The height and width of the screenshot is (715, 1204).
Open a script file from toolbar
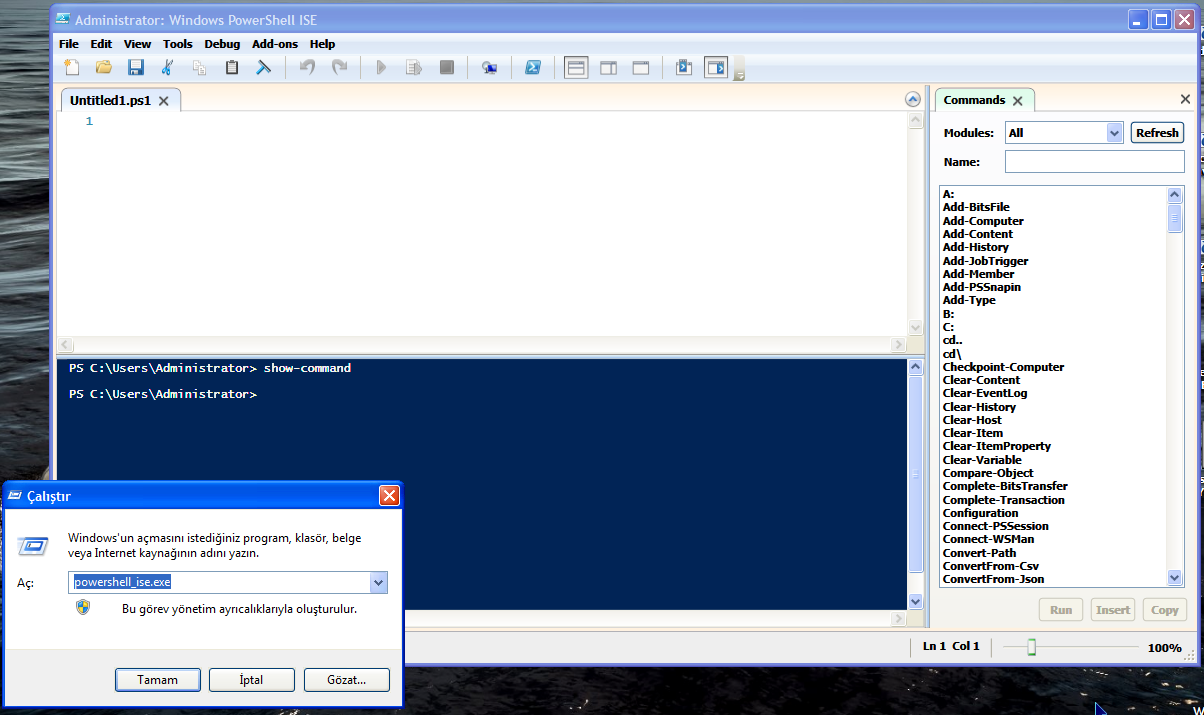point(104,67)
